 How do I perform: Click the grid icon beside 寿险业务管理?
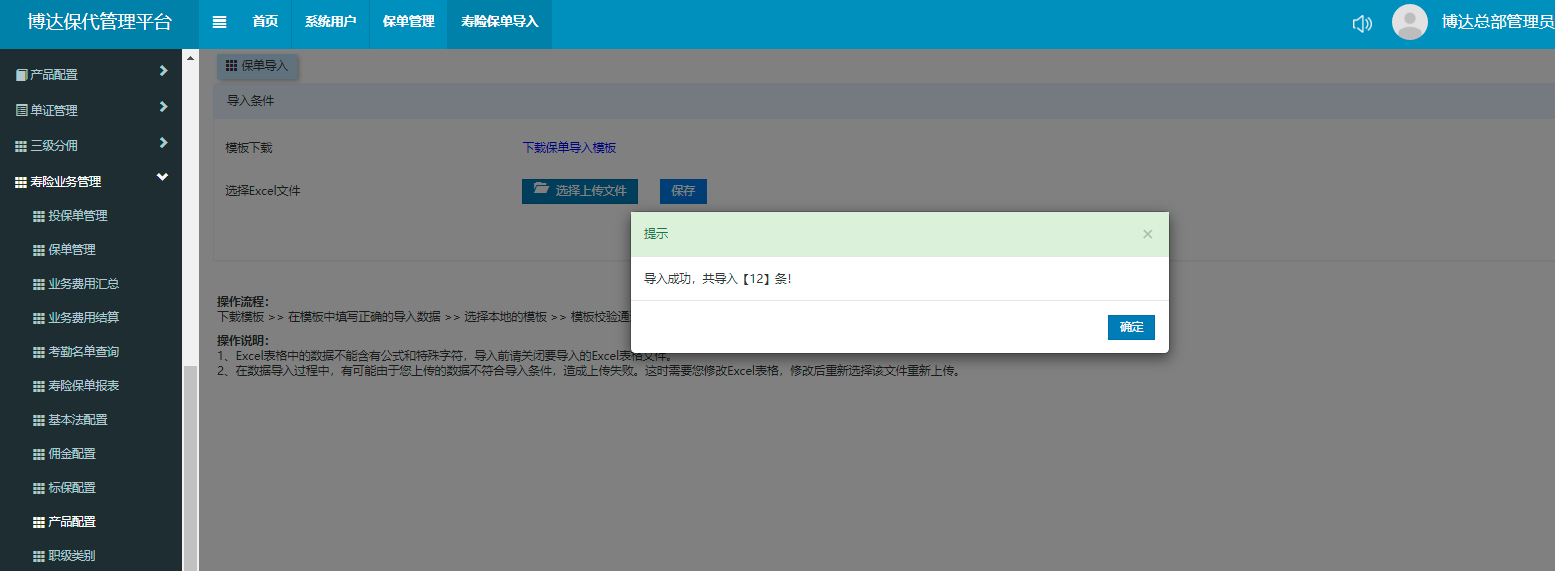pyautogui.click(x=21, y=182)
